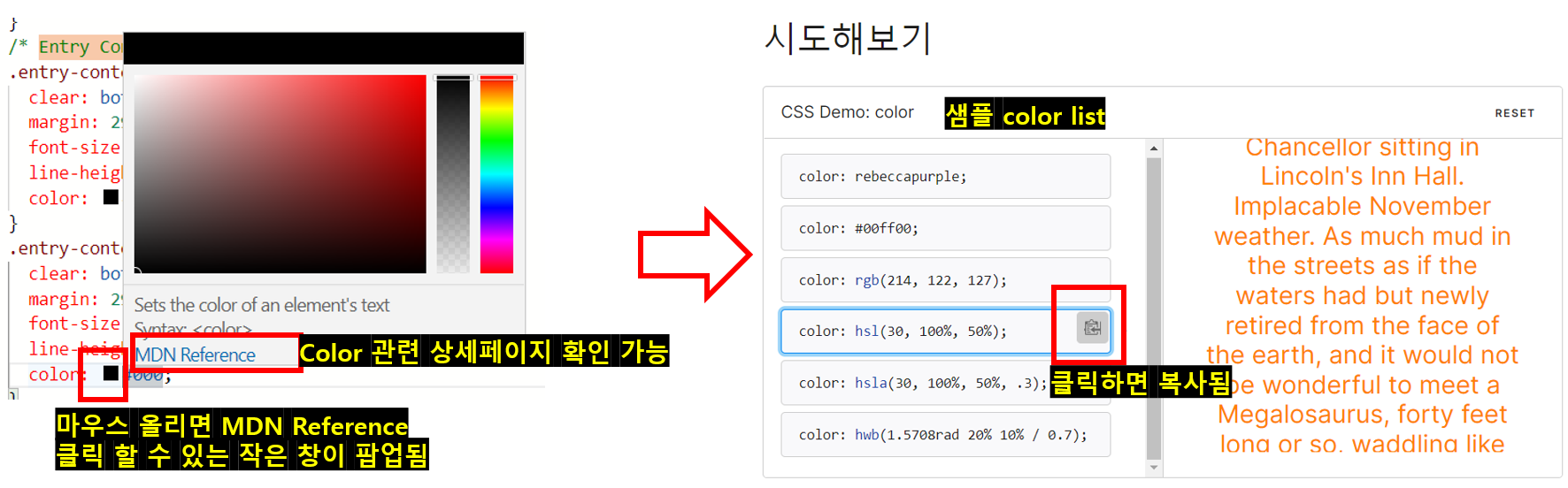Screen dimensions: 1568x488
Task: Click the MDN Reference link in popup
Action: (x=195, y=355)
